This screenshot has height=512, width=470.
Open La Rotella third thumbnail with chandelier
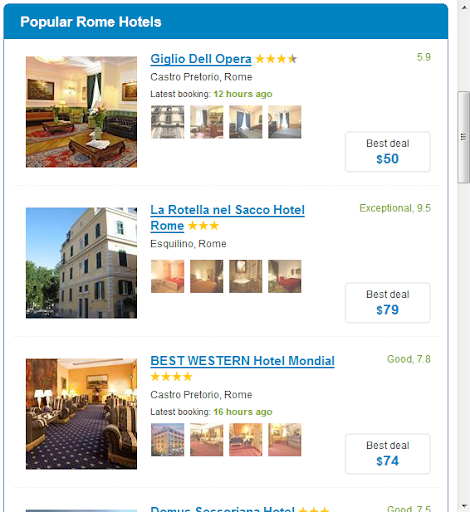point(246,277)
